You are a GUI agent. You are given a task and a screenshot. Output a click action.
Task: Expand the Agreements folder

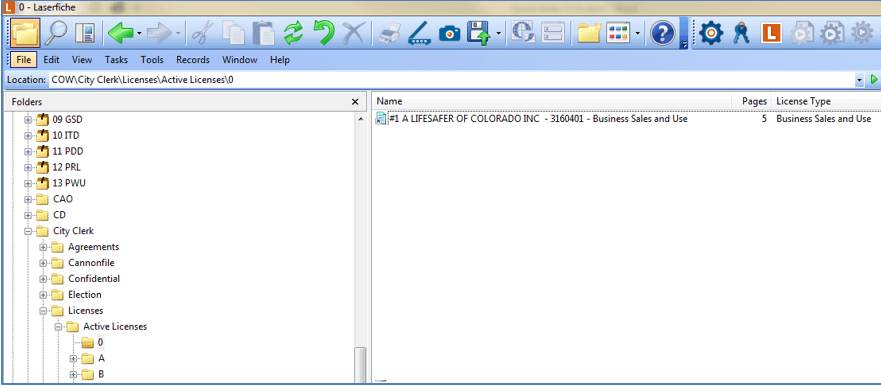point(43,247)
